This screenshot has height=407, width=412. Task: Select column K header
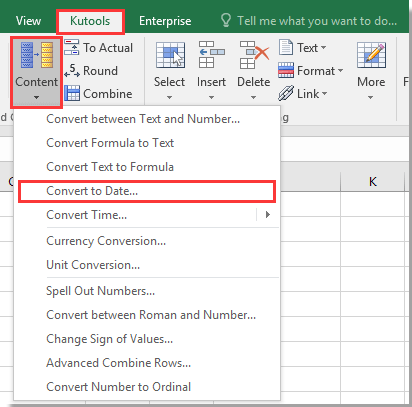372,182
